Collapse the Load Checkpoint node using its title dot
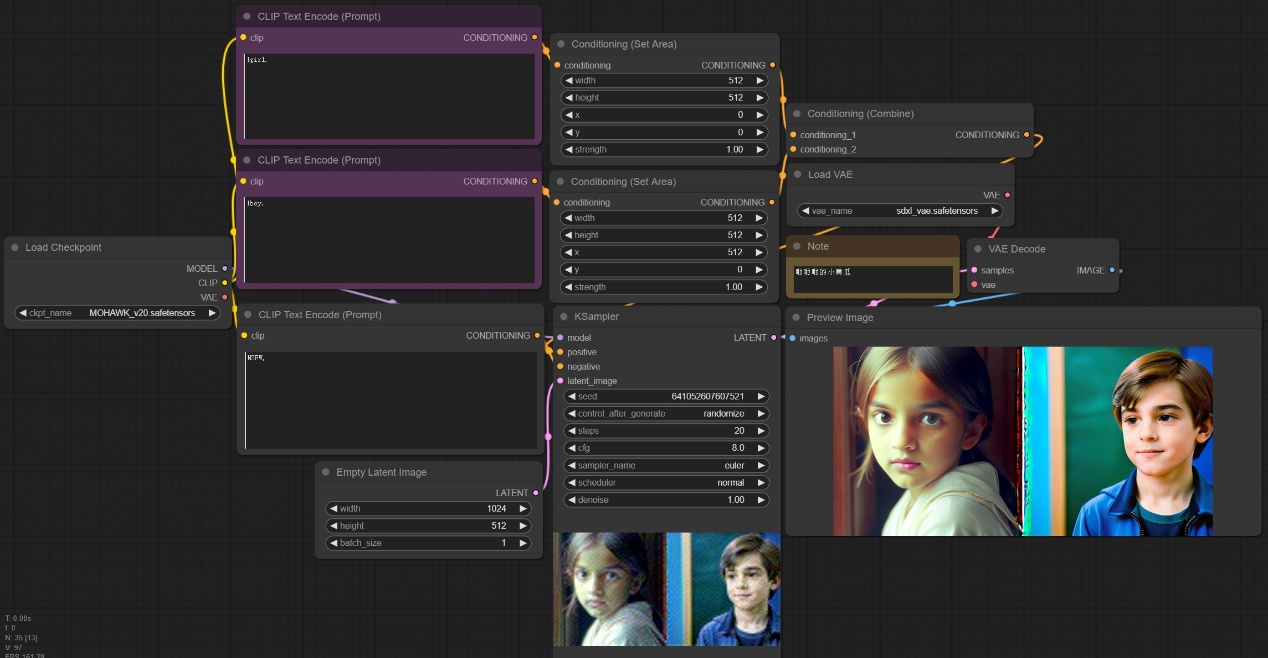Viewport: 1268px width, 658px height. coord(15,248)
